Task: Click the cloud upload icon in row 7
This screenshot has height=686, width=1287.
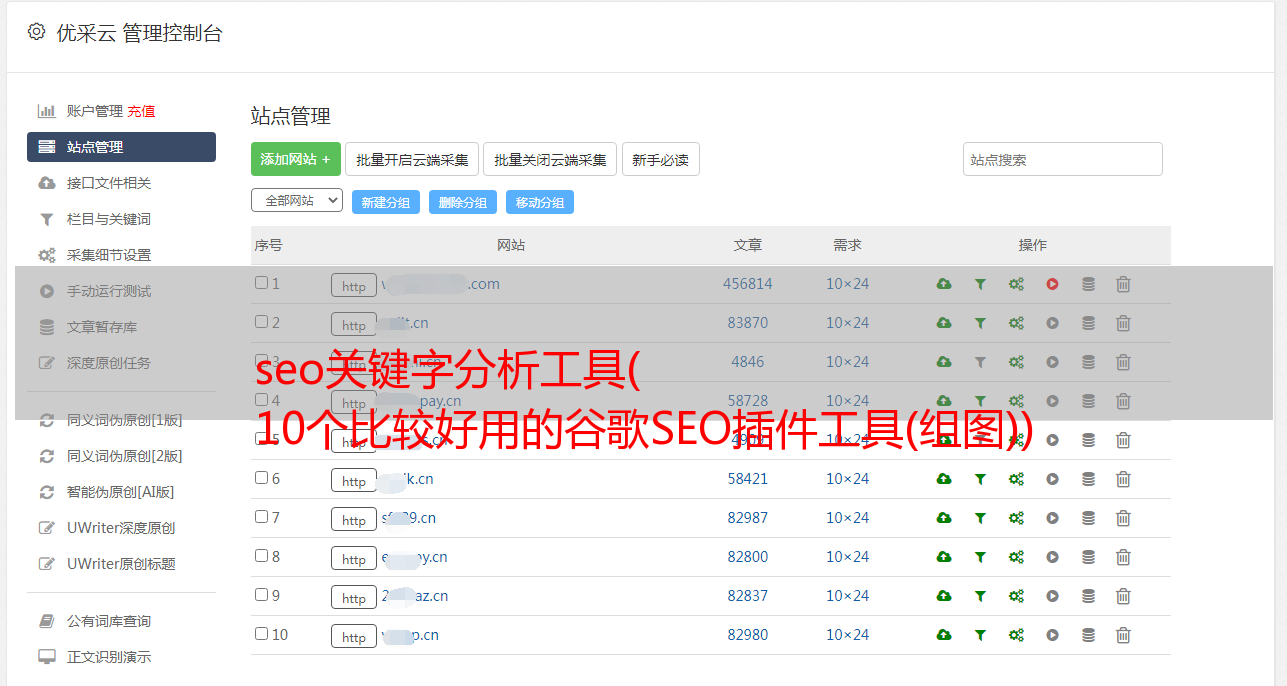Action: [944, 518]
